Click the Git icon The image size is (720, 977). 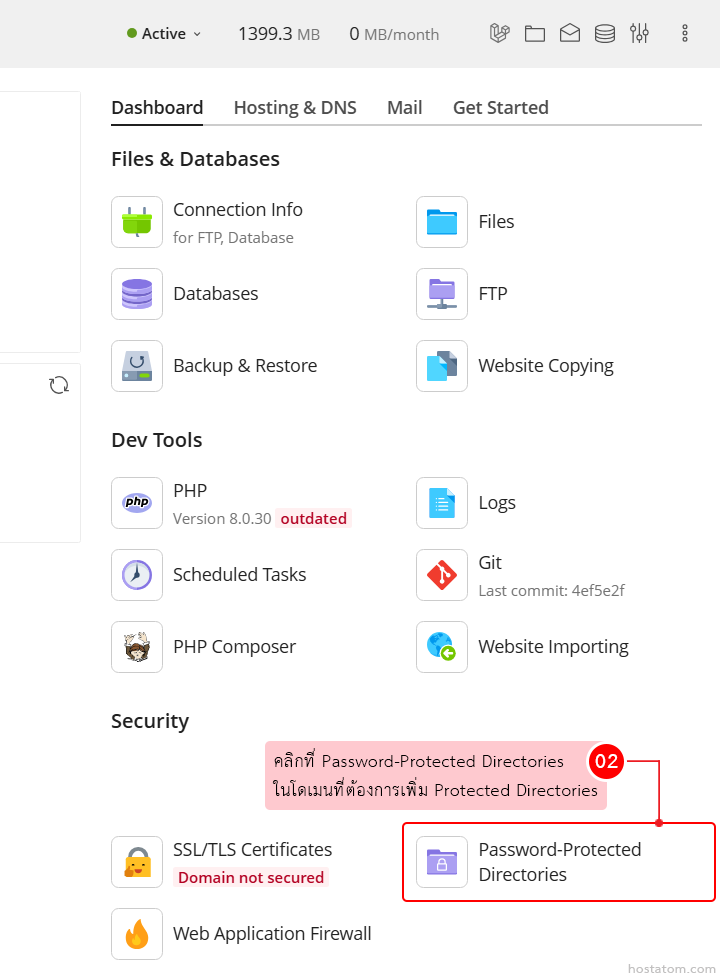point(442,575)
